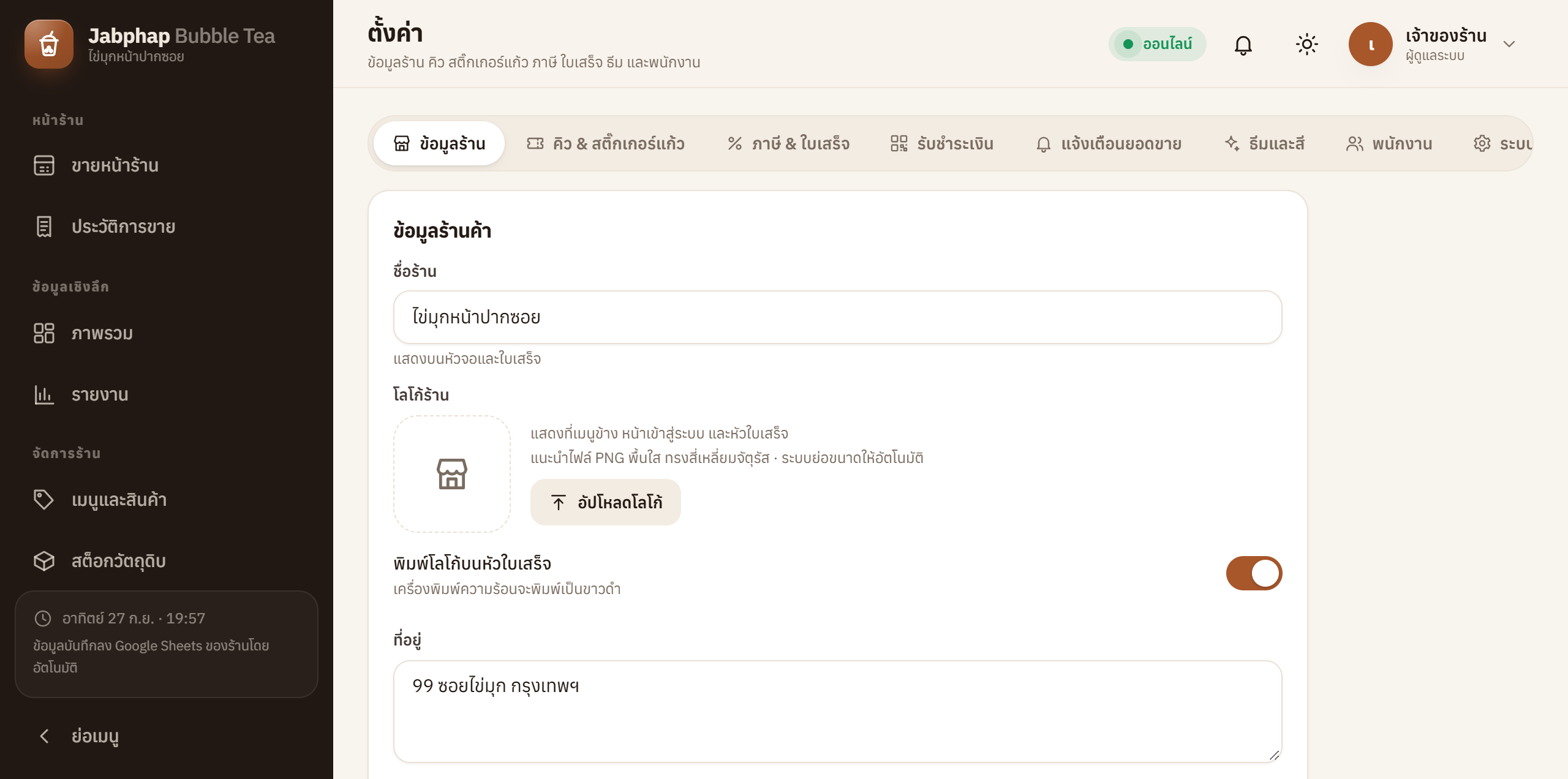Open ขายหน้าร้าน in sidebar
This screenshot has height=779, width=1568.
tap(167, 165)
